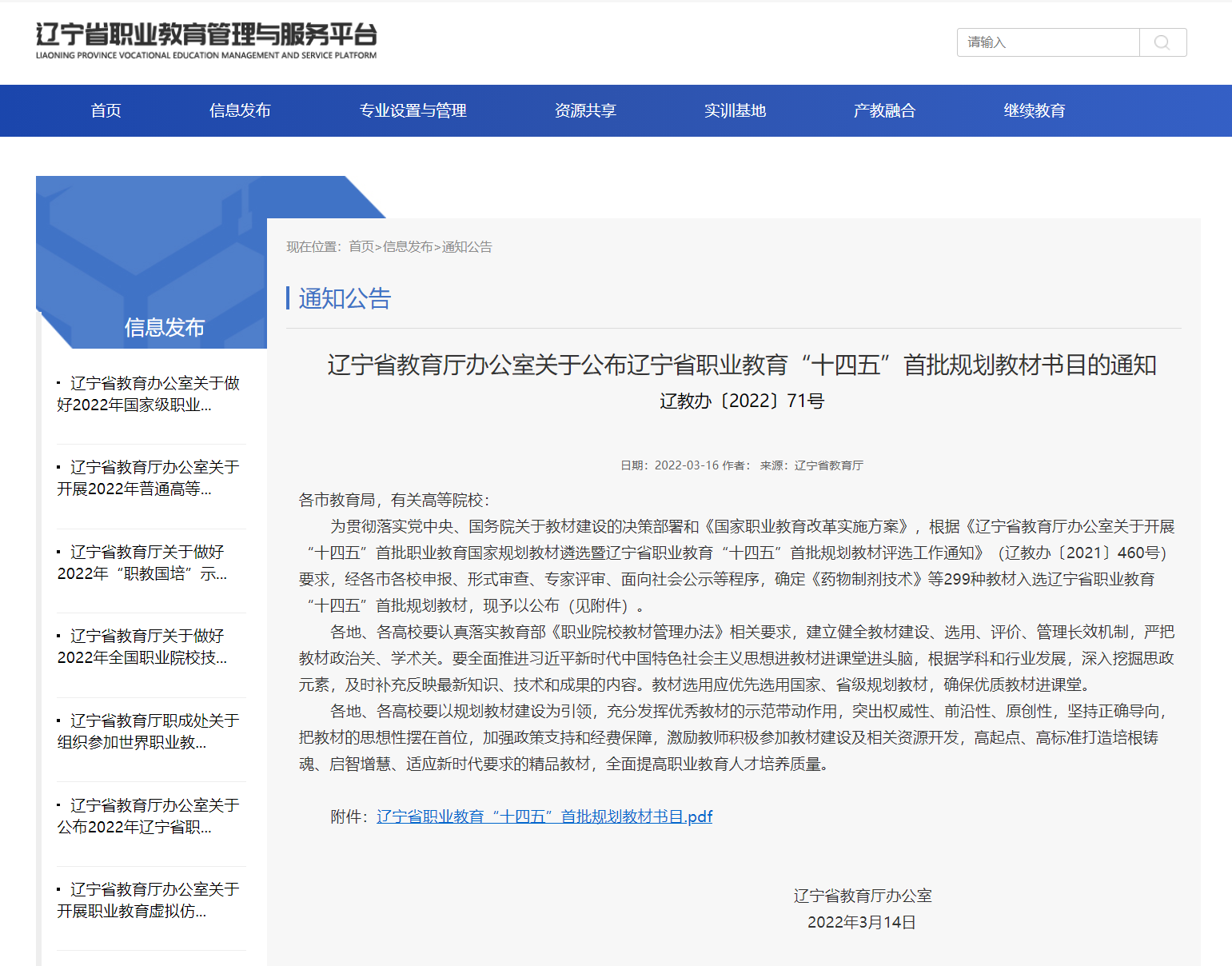Open sidebar article 辽宁省教育办公室关于做好2022年国家级职业...

point(148,394)
